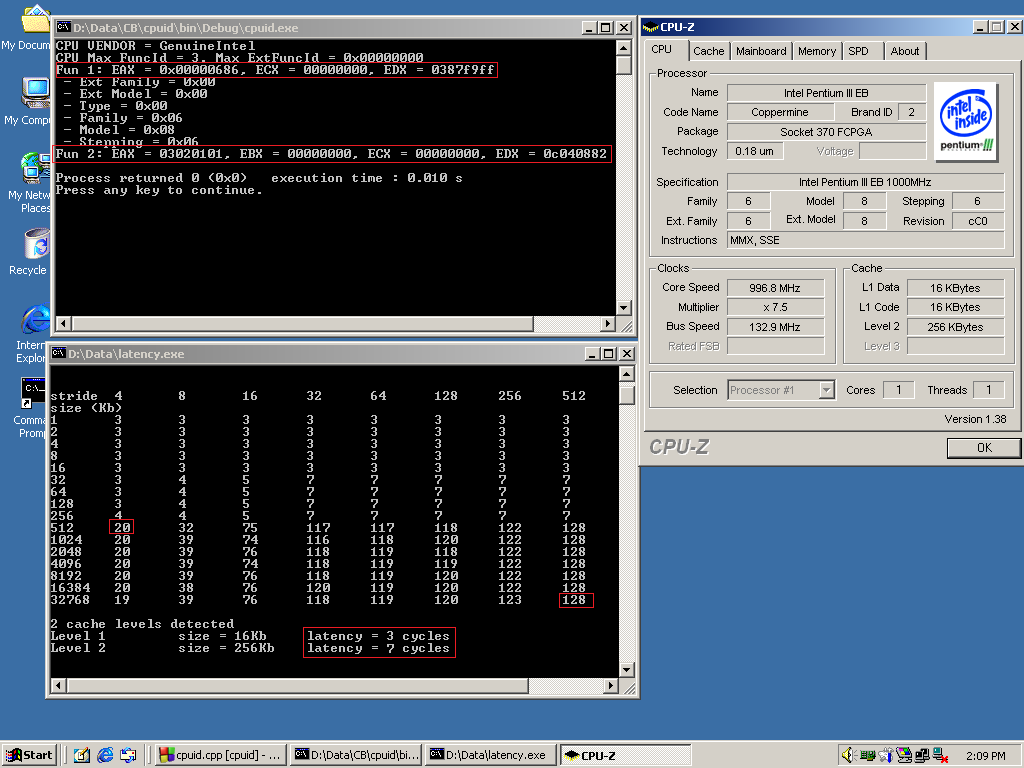Viewport: 1024px width, 768px height.
Task: Click cpuid.exe console's horizontal scrollbar right arrow
Action: pos(607,323)
